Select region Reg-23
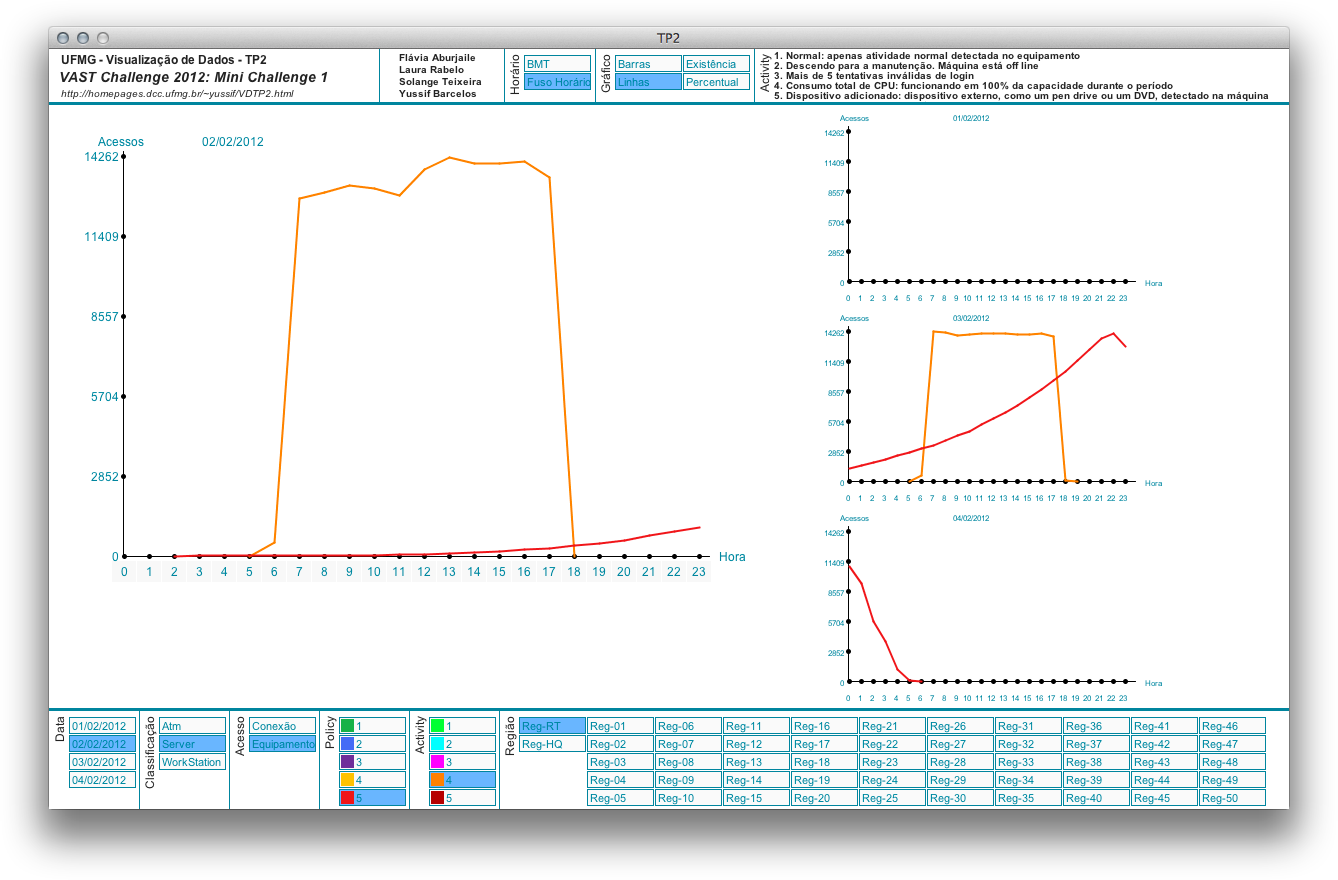 pyautogui.click(x=892, y=762)
